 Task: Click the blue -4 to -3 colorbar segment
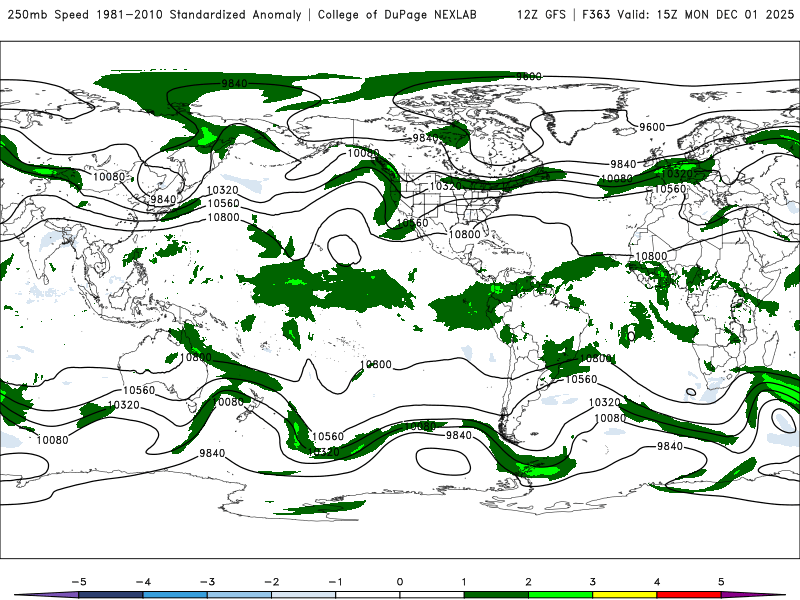(x=174, y=595)
